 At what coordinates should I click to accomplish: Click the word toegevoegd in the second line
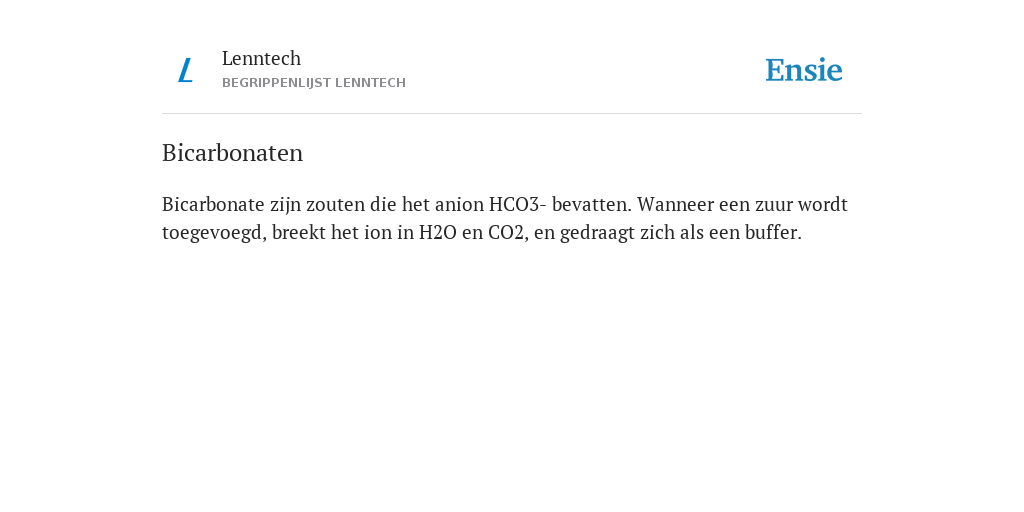click(x=214, y=233)
